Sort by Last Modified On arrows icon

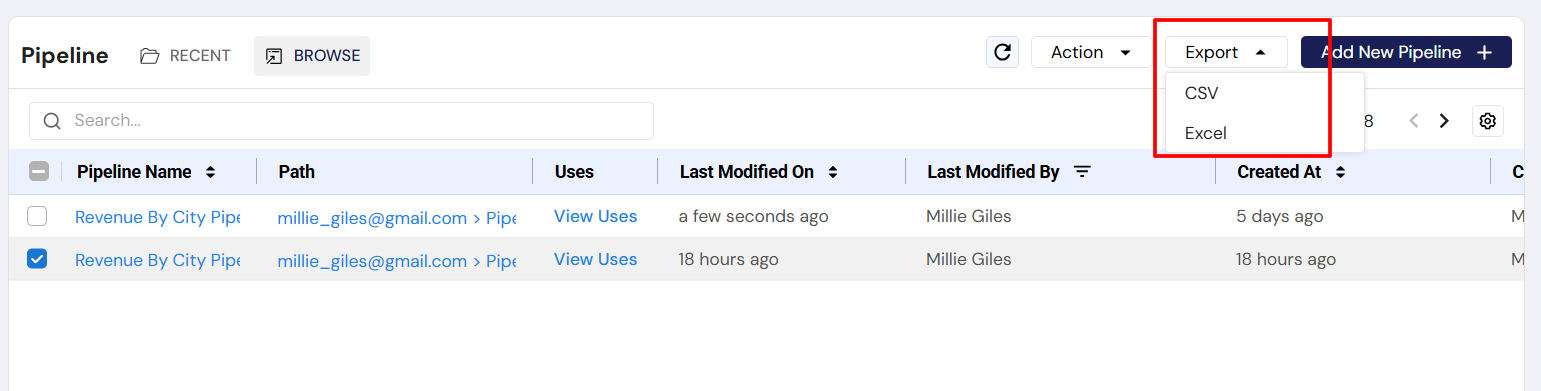832,172
